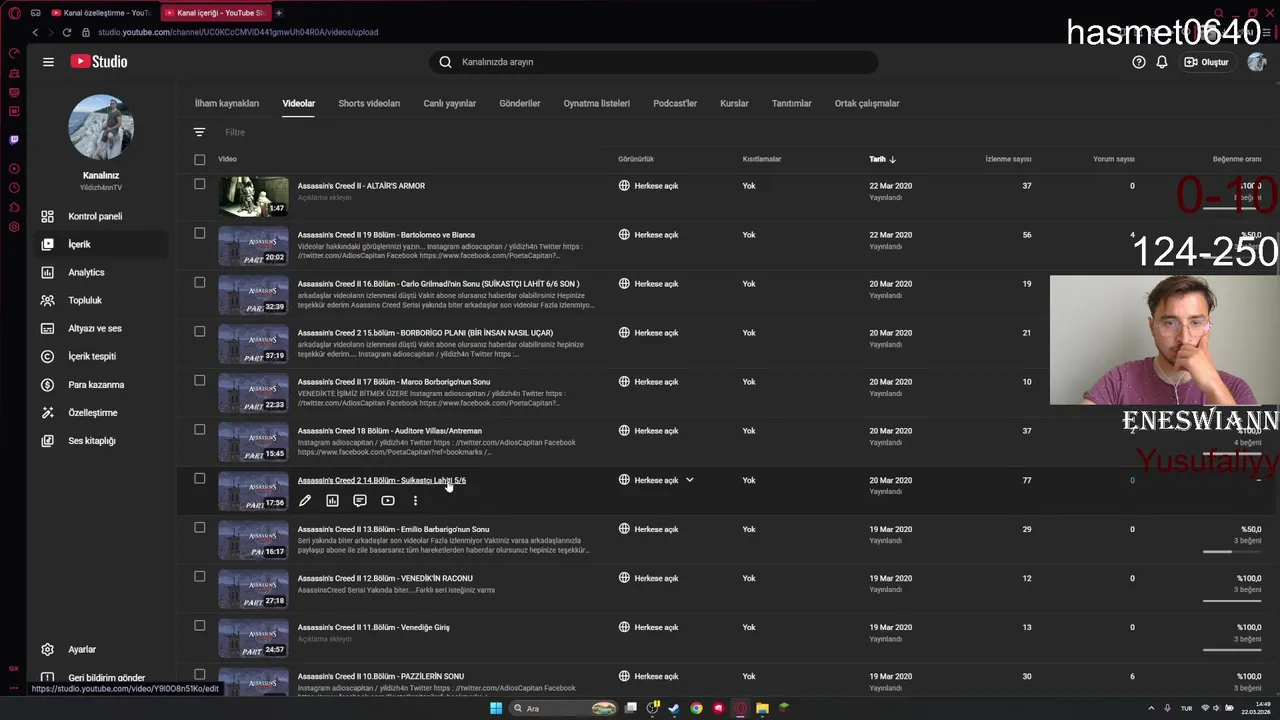Toggle the select-all videos checkbox
The image size is (1280, 720).
click(x=200, y=159)
